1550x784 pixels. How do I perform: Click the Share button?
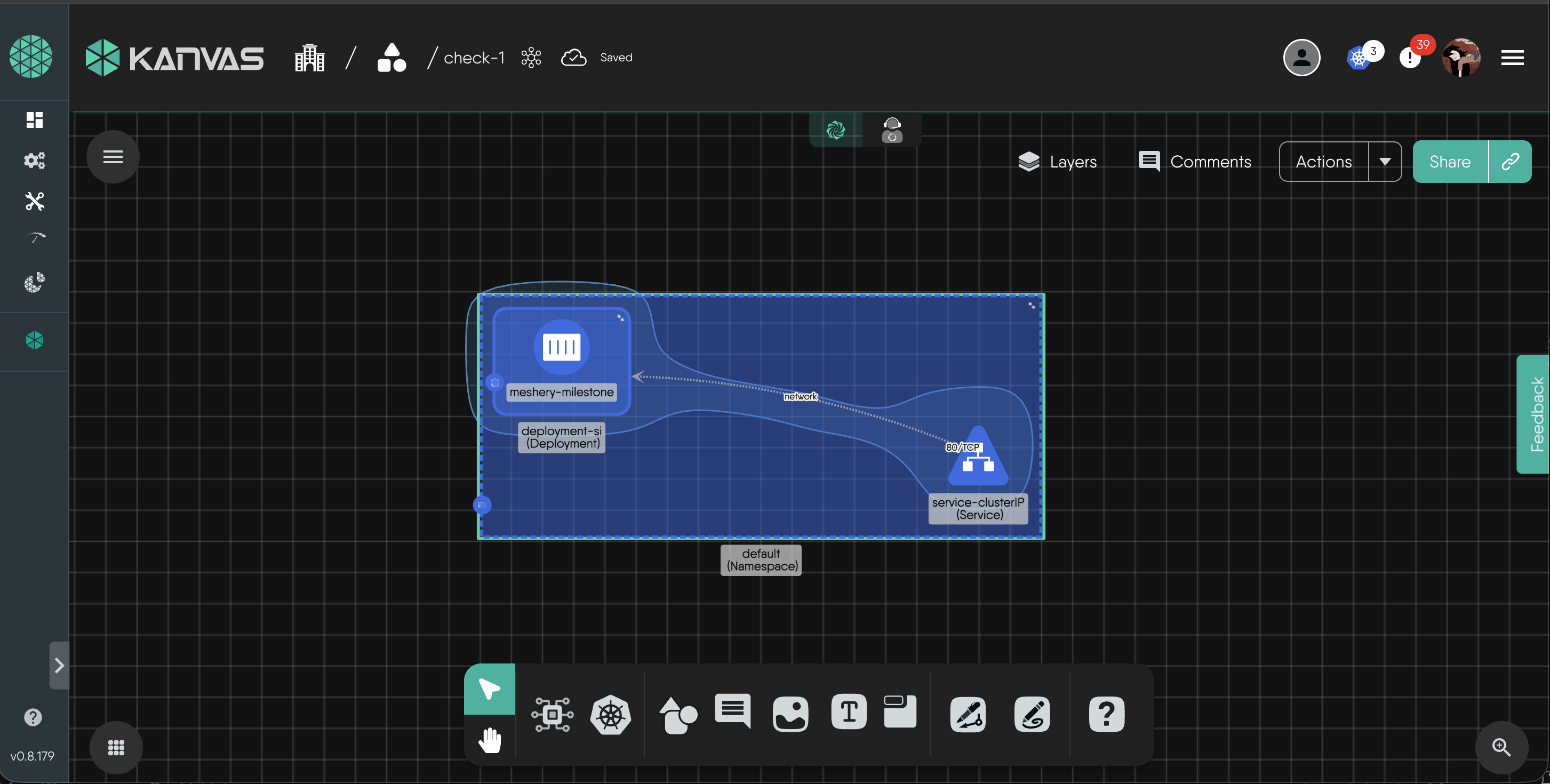pos(1450,161)
